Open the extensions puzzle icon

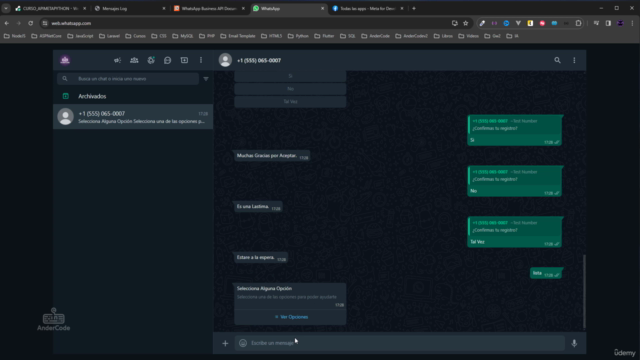[x=578, y=23]
